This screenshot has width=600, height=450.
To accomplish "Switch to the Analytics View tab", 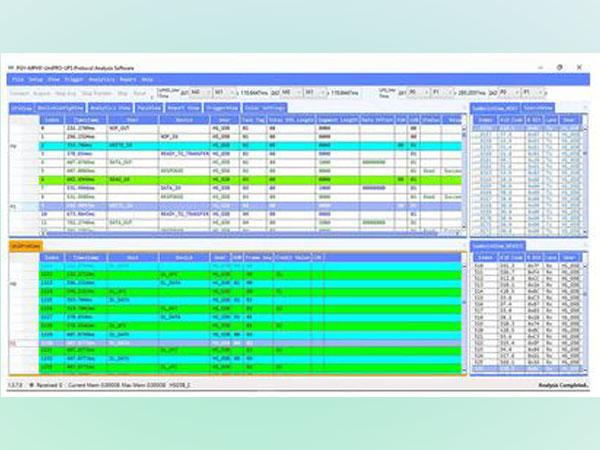I will point(110,105).
